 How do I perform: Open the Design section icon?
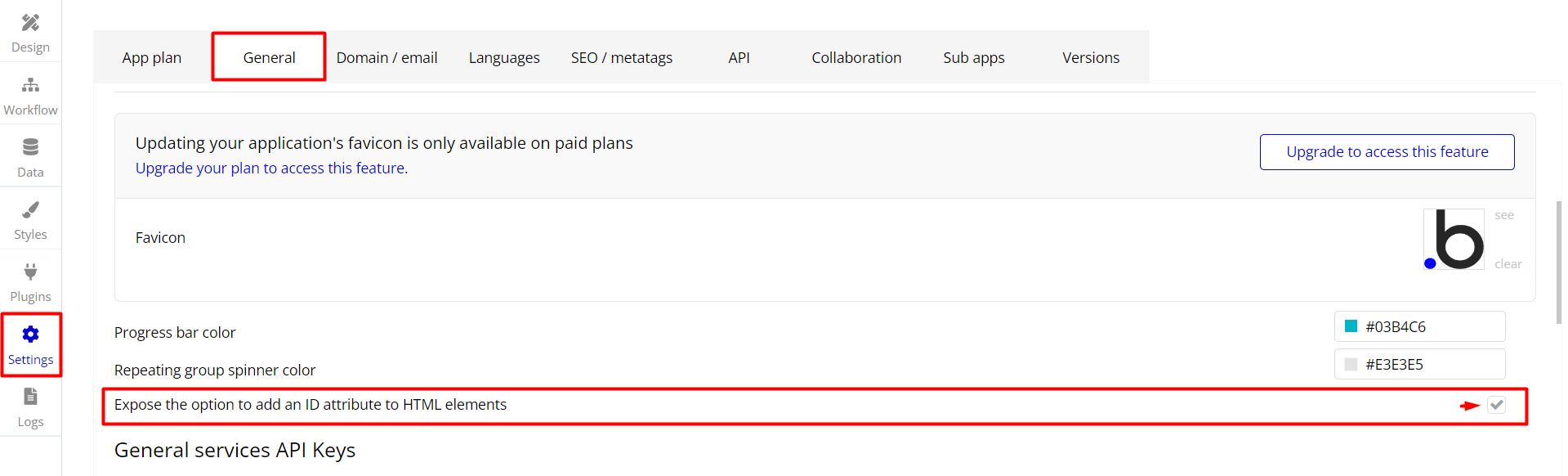click(30, 23)
